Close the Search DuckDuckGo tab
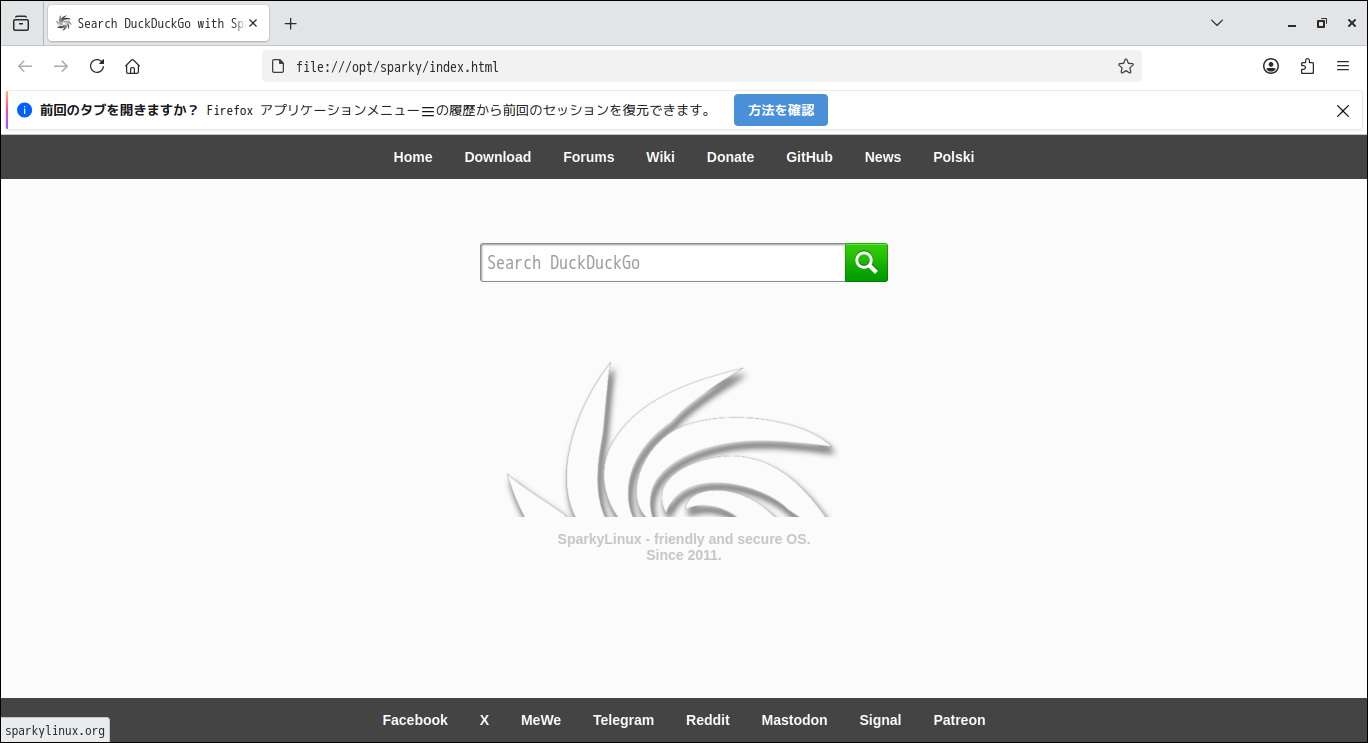This screenshot has width=1368, height=743. tap(253, 23)
